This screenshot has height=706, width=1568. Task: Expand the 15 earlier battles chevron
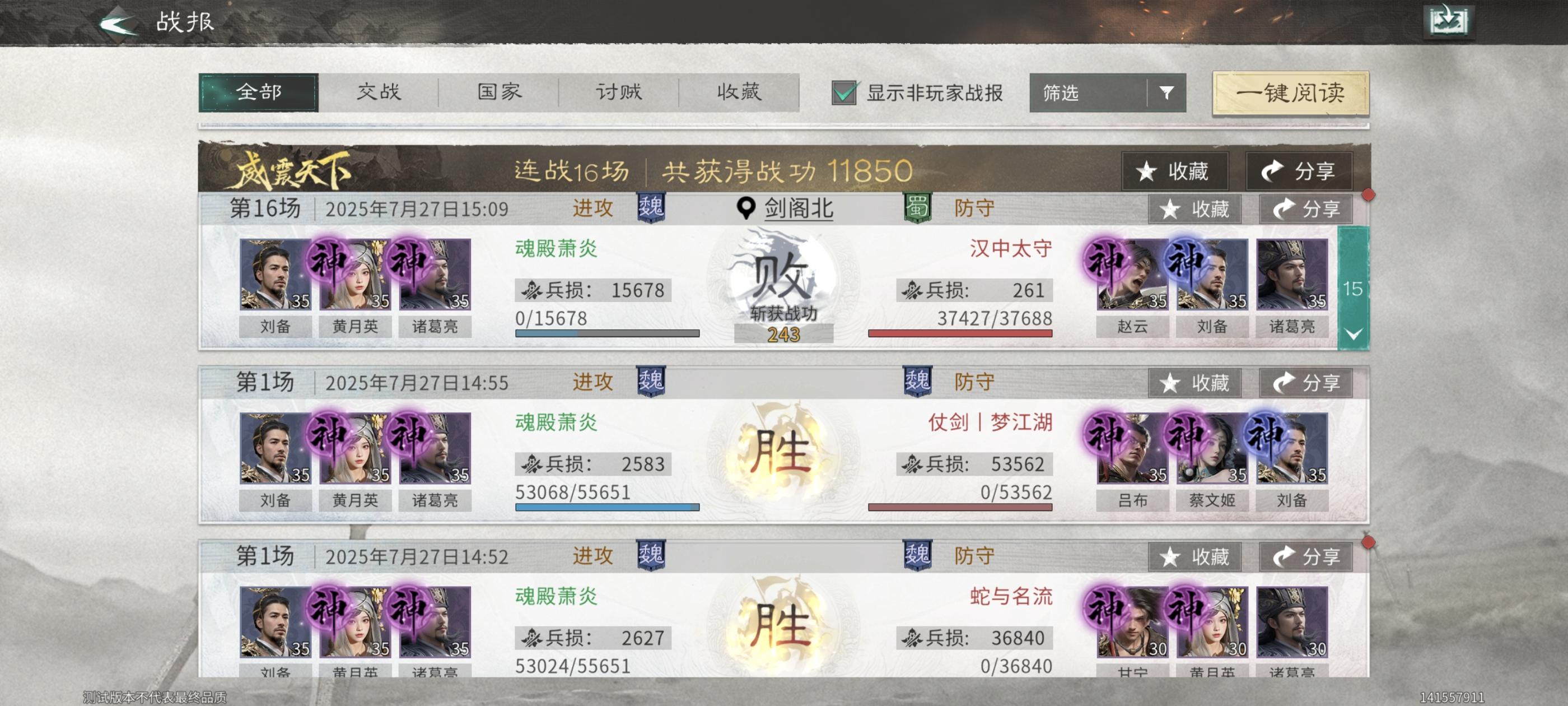tap(1352, 334)
